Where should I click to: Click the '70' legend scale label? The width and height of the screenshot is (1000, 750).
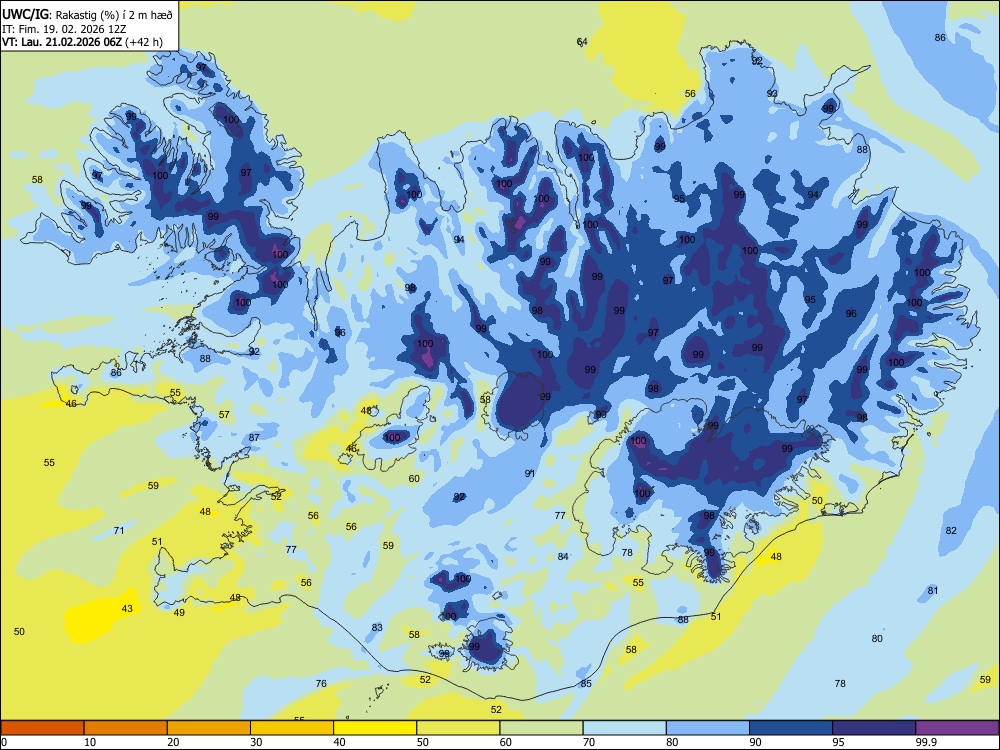click(x=589, y=742)
